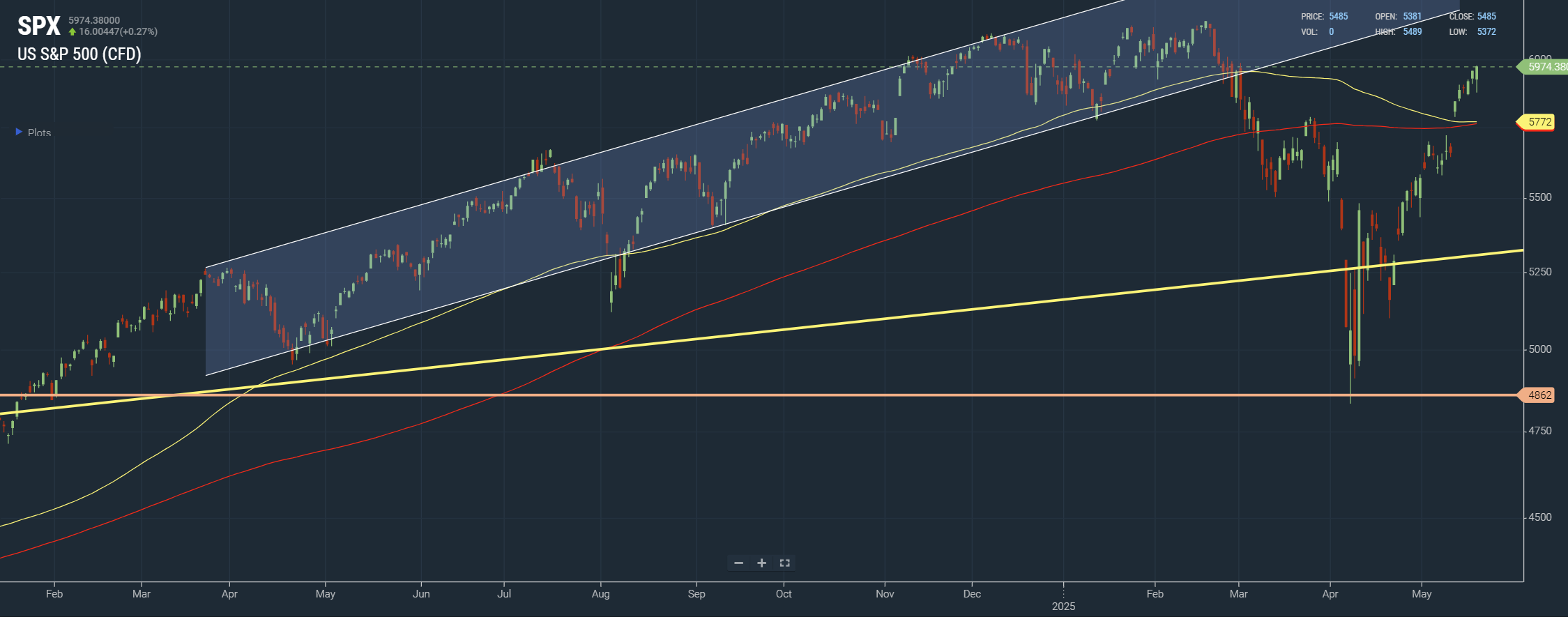Click the Nov label on the time axis
The height and width of the screenshot is (617, 1568).
[x=885, y=594]
